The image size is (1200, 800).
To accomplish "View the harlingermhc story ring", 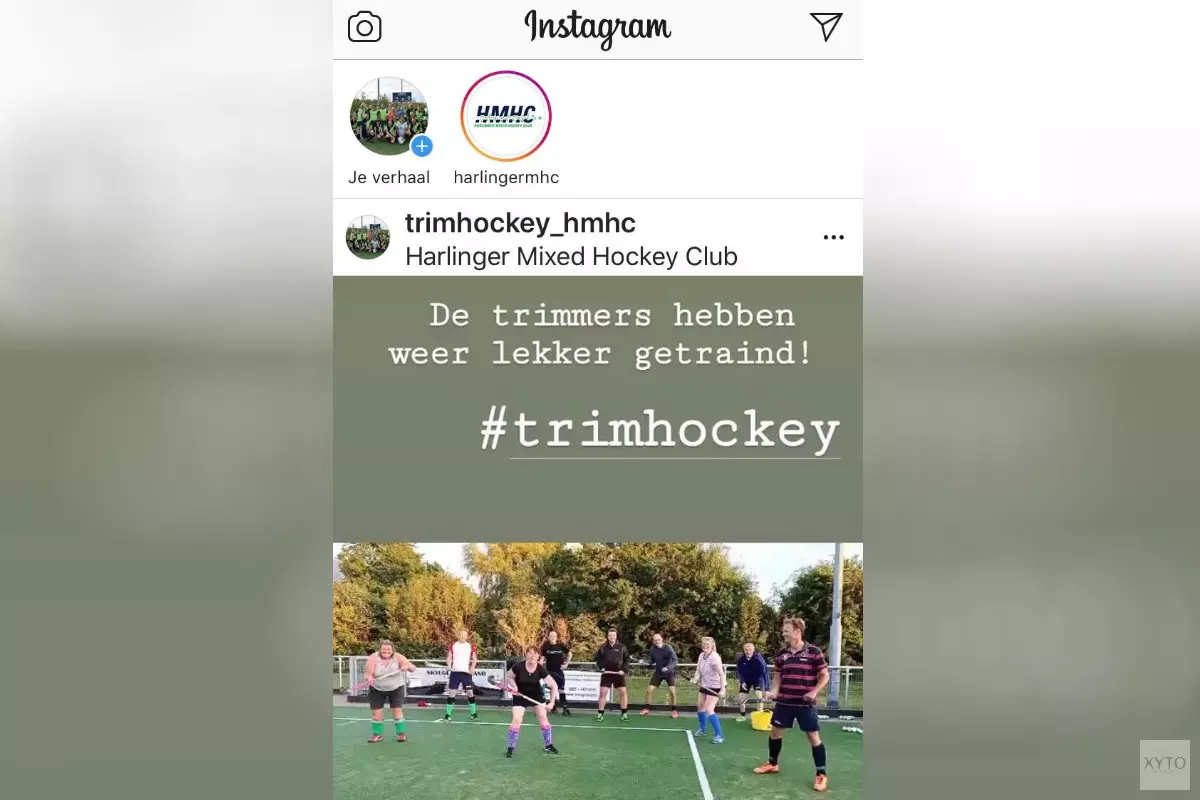I will (506, 116).
